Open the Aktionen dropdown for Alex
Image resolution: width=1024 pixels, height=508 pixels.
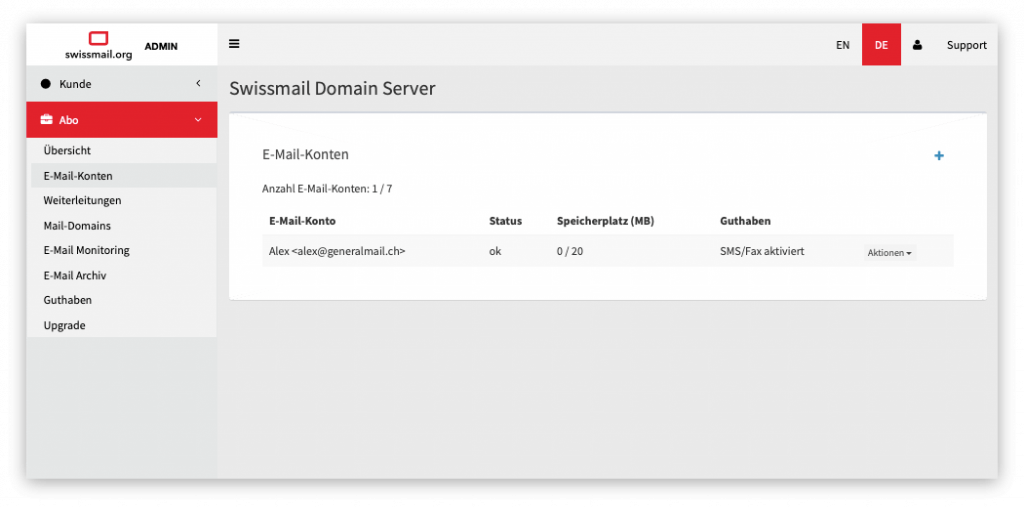pos(889,253)
